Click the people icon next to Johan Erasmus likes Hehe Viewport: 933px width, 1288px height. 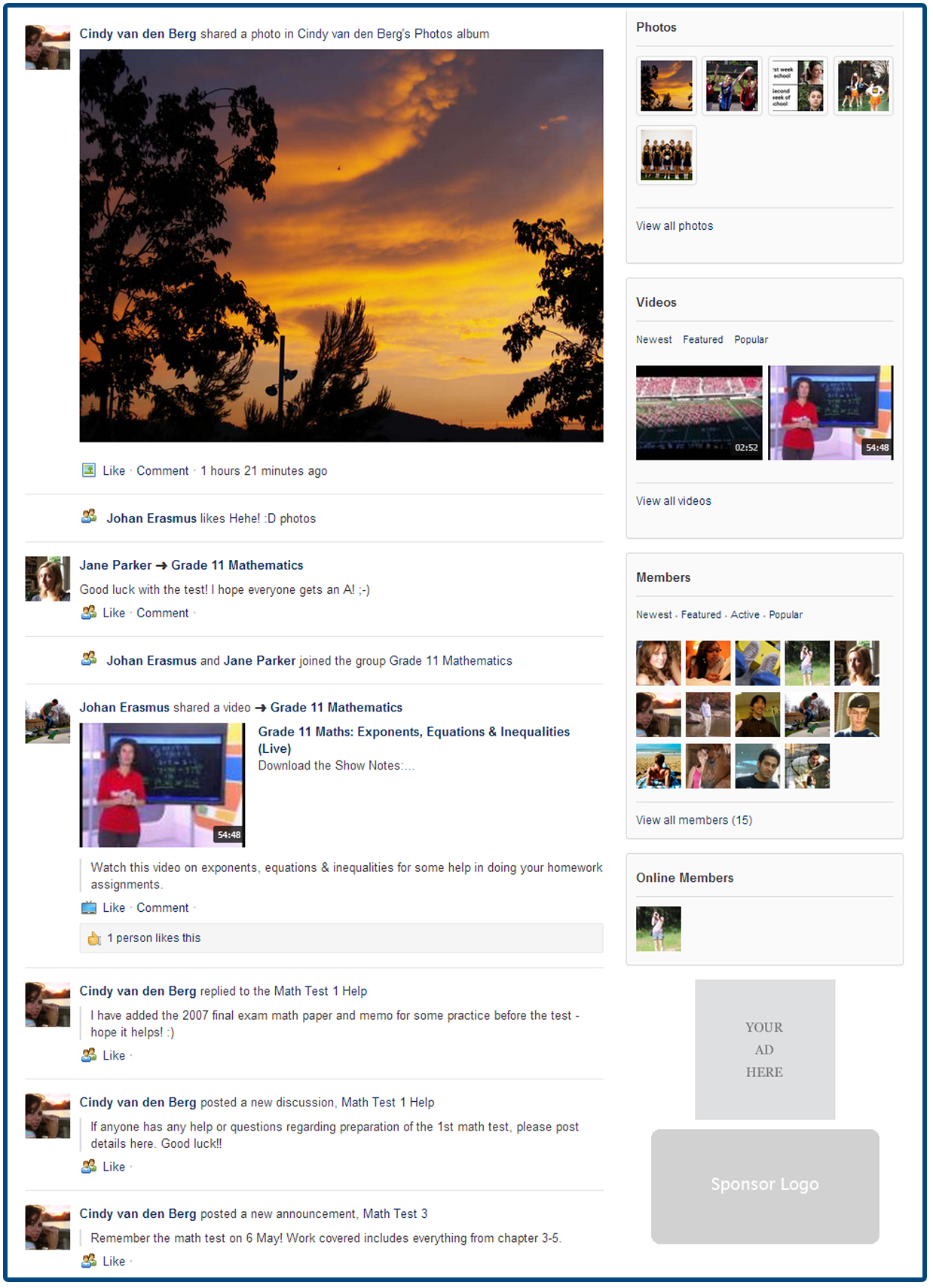coord(89,516)
